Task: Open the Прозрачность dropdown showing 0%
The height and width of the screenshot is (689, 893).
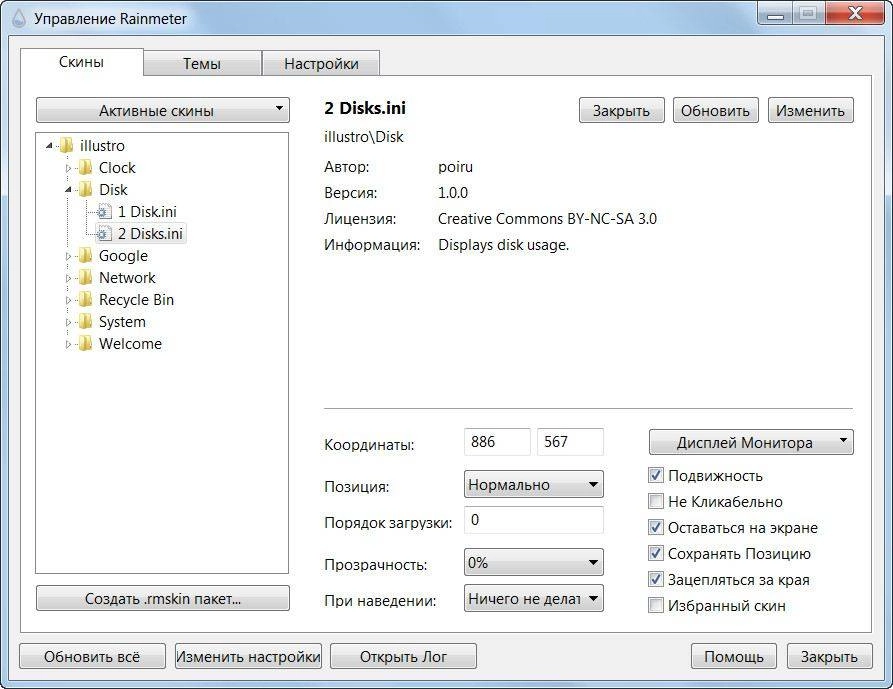Action: [x=534, y=563]
